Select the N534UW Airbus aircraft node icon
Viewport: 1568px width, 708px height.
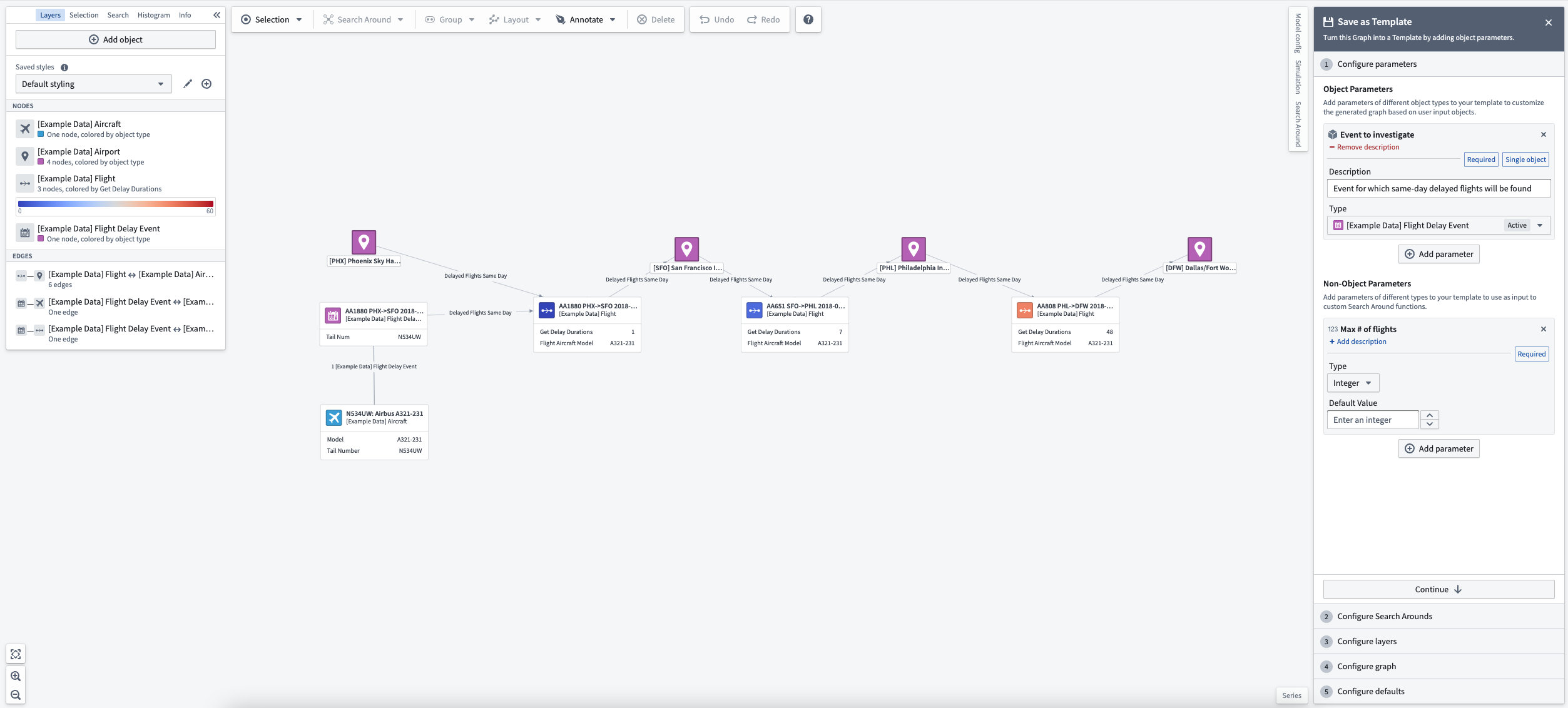pyautogui.click(x=334, y=417)
